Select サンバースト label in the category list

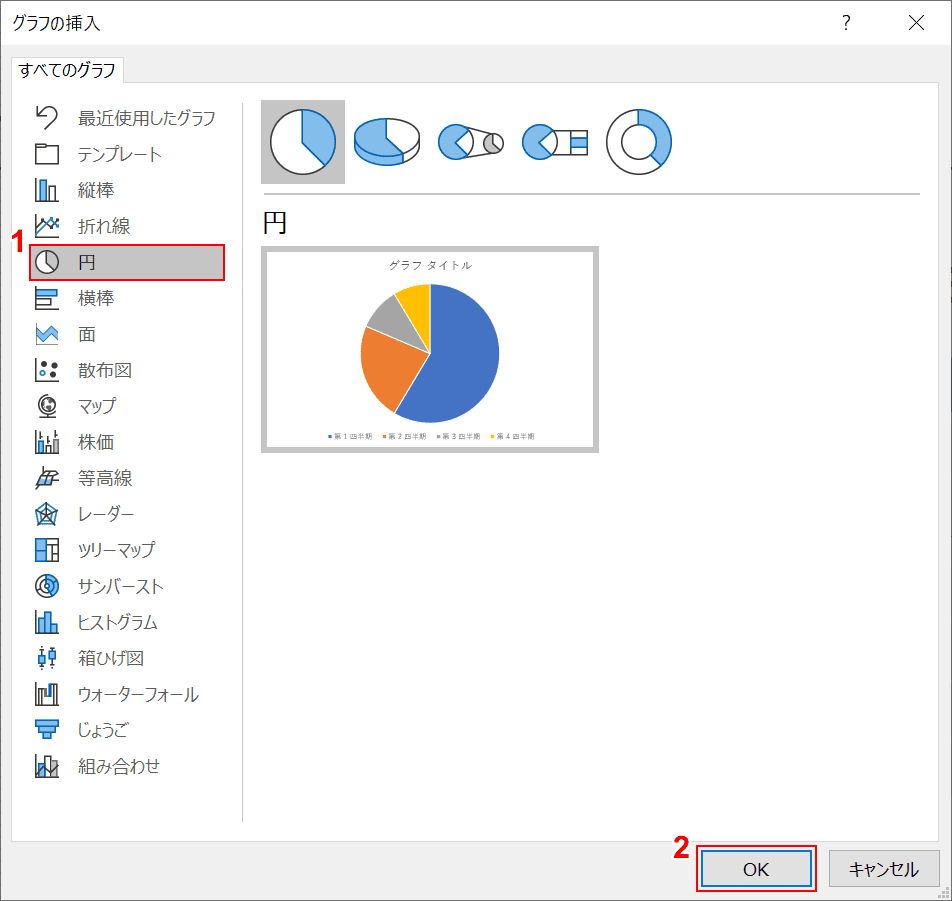(x=121, y=586)
